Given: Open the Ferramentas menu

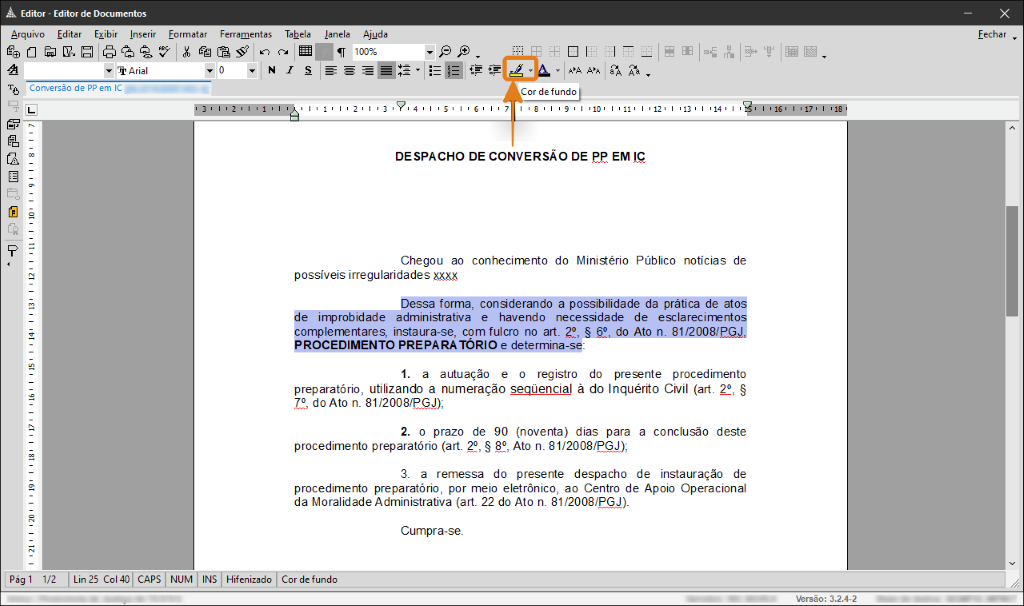Looking at the screenshot, I should pyautogui.click(x=246, y=34).
